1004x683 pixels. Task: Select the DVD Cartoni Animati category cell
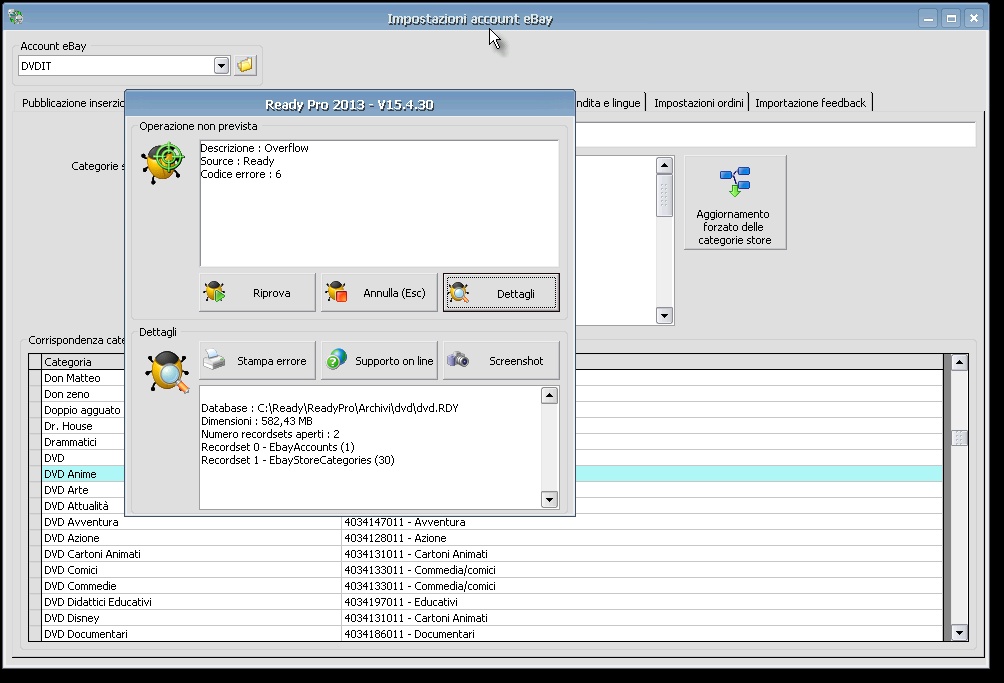[191, 554]
